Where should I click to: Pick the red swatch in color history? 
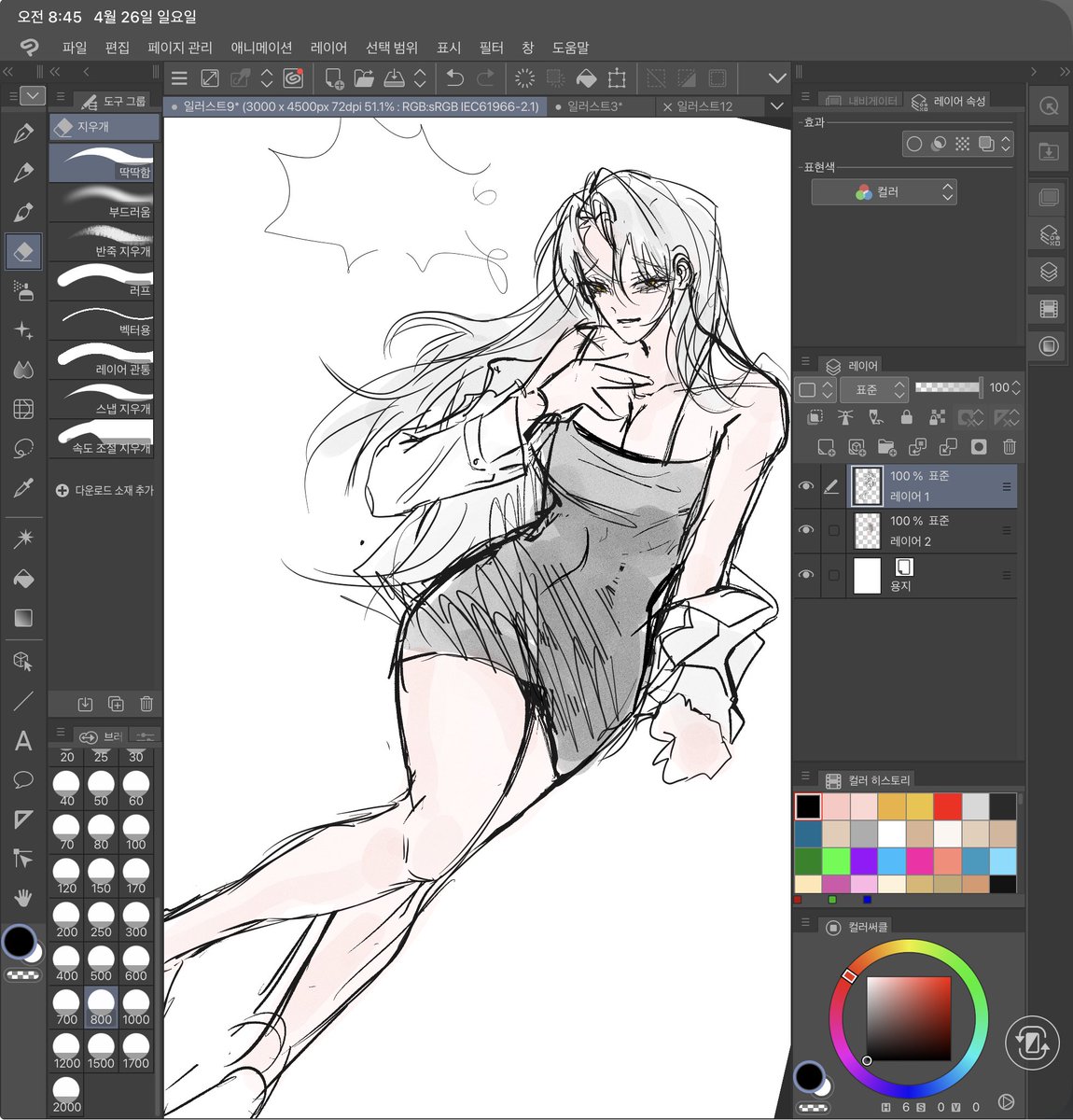[947, 806]
